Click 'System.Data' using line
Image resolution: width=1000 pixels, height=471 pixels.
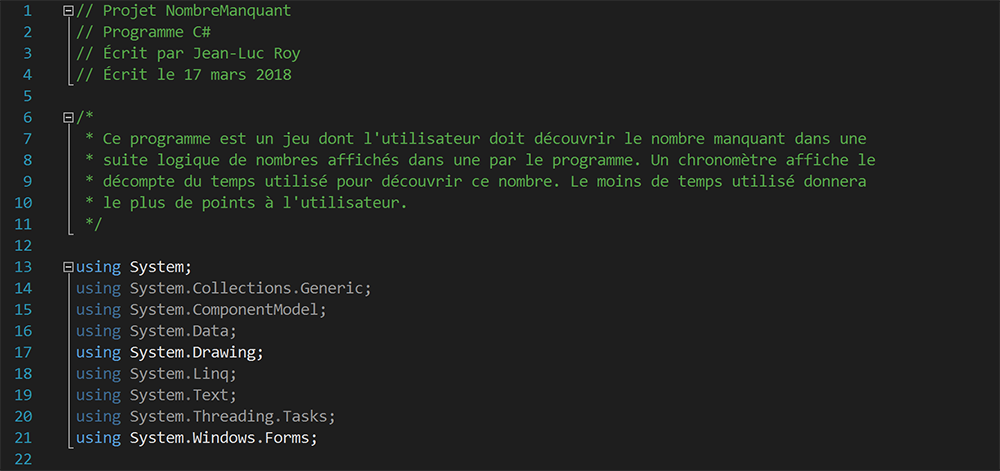[156, 331]
